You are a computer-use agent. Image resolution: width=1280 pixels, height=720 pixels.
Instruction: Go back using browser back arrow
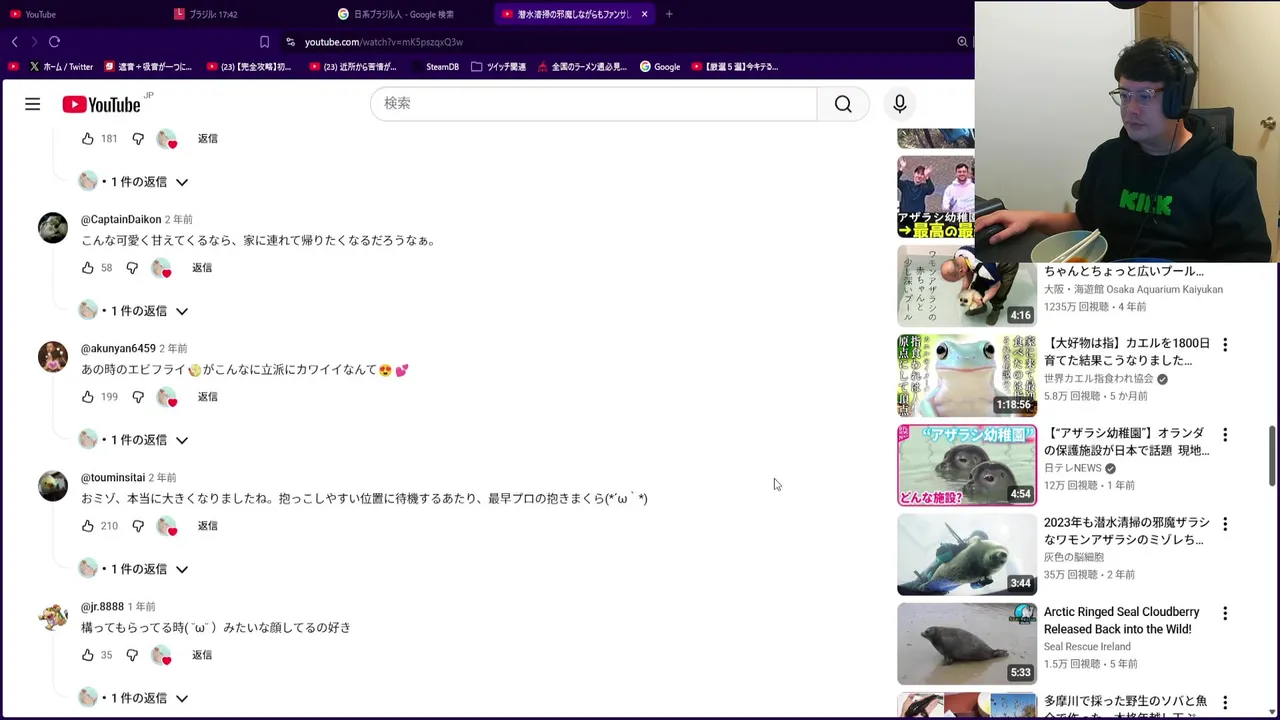pos(14,42)
